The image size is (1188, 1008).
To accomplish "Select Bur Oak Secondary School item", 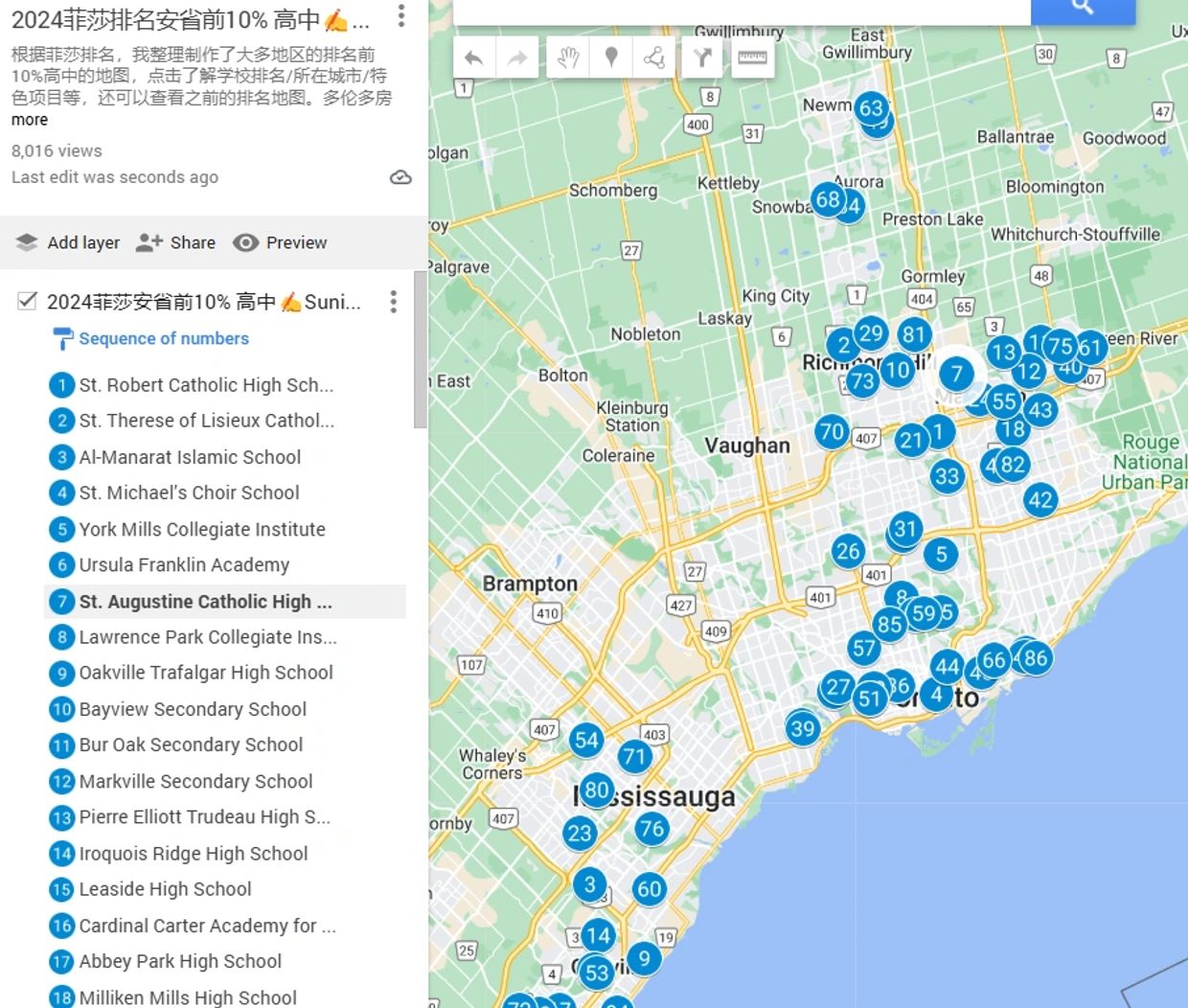I will tap(225, 745).
